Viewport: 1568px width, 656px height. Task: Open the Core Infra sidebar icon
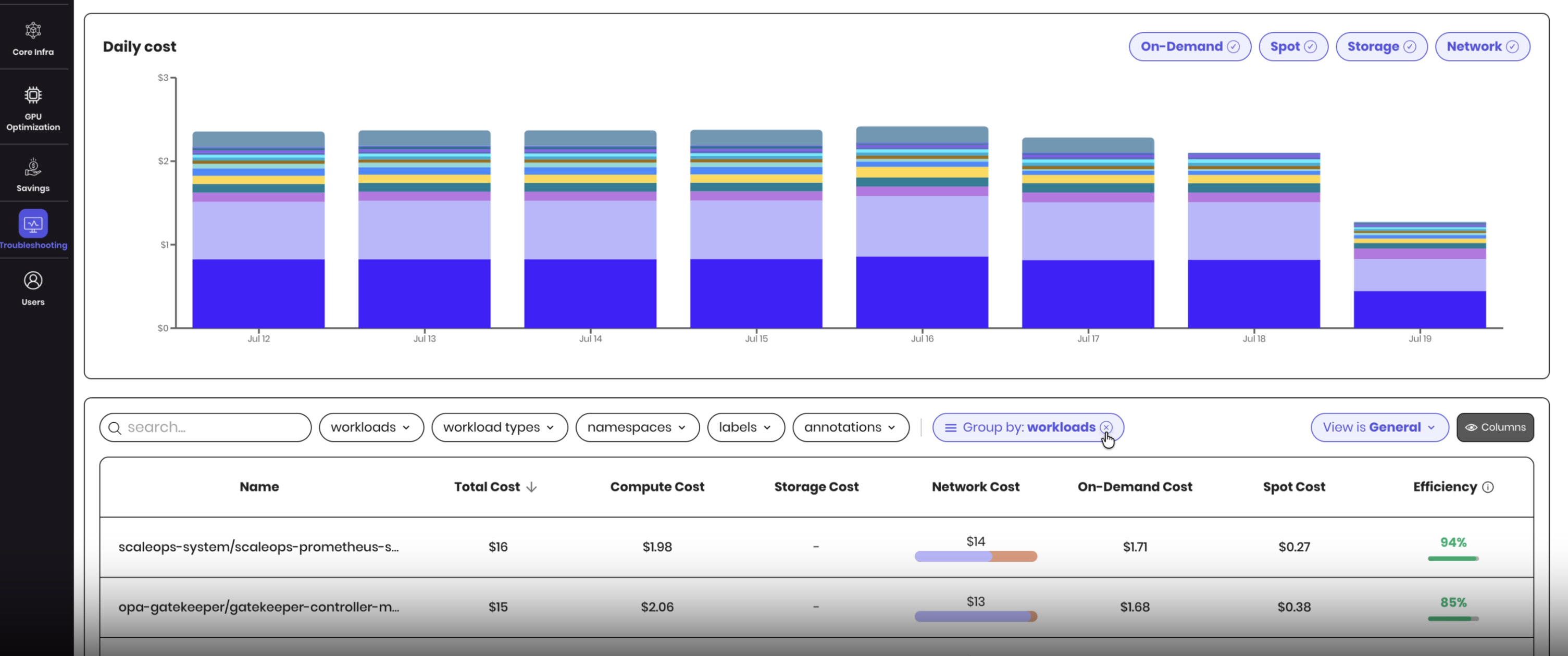[x=33, y=30]
